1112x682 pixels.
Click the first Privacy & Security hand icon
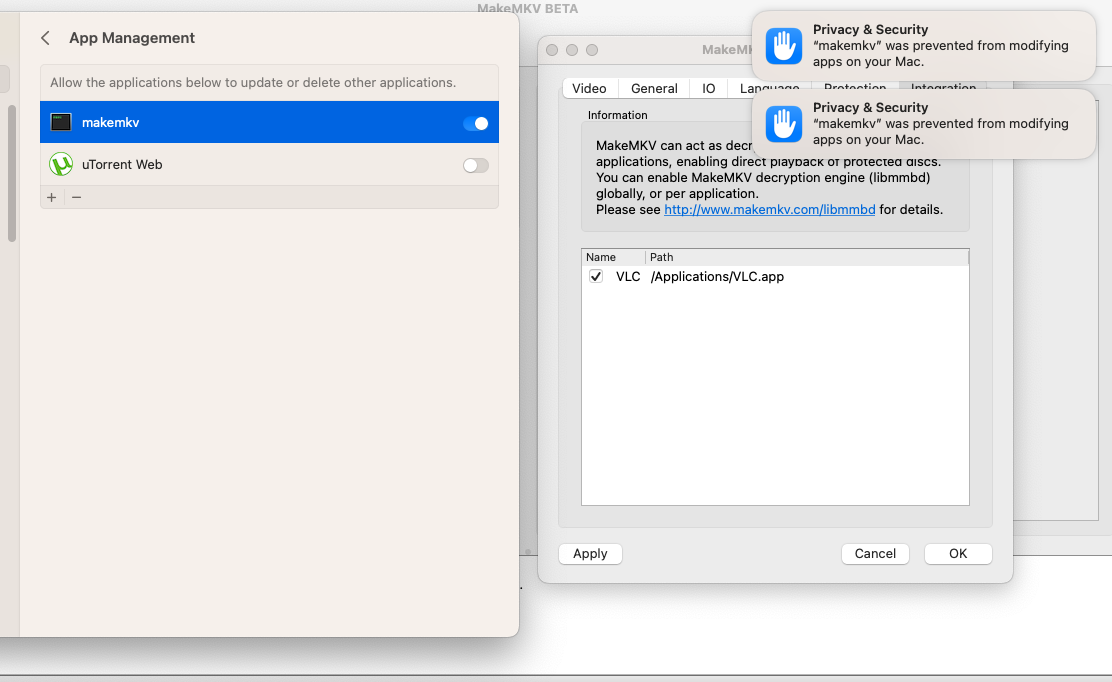tap(784, 46)
